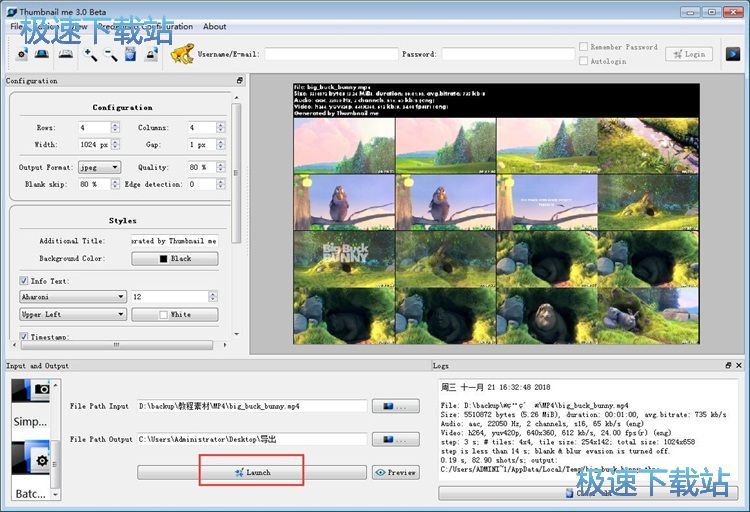
Task: Click the grey scanner device toolbar icon
Action: (x=66, y=54)
